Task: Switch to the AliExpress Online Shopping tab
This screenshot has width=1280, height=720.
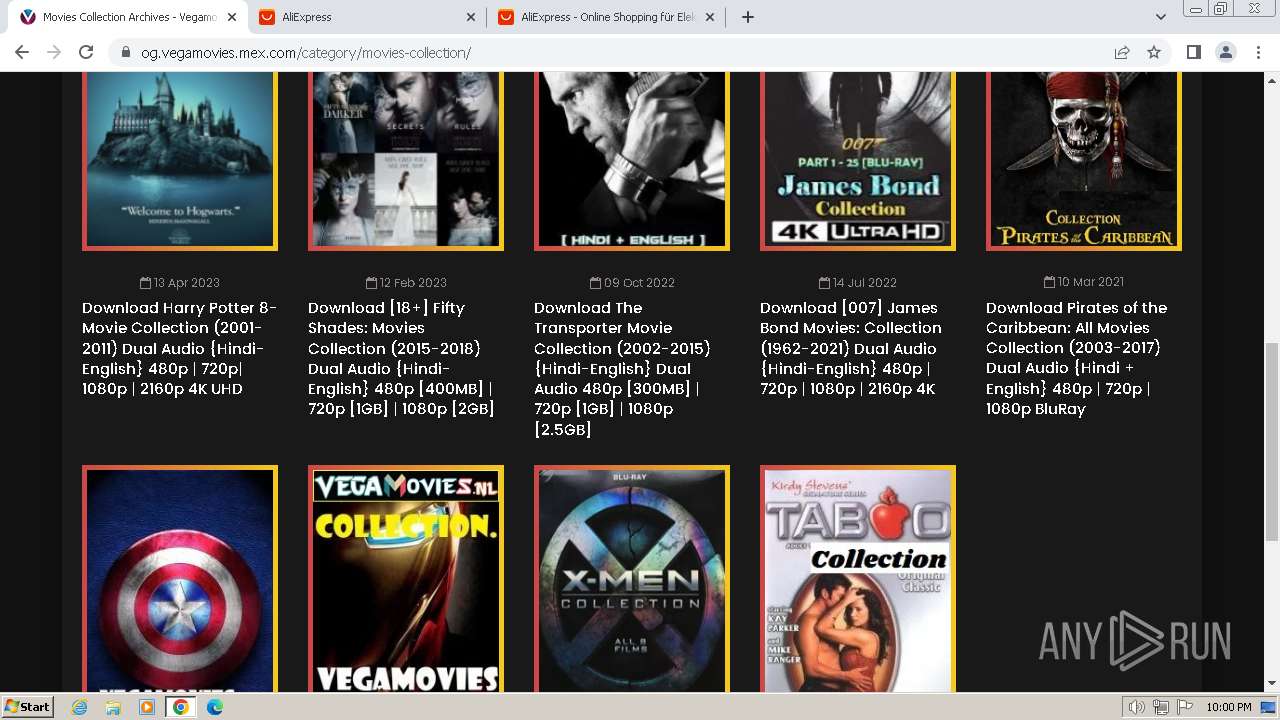Action: coord(605,17)
